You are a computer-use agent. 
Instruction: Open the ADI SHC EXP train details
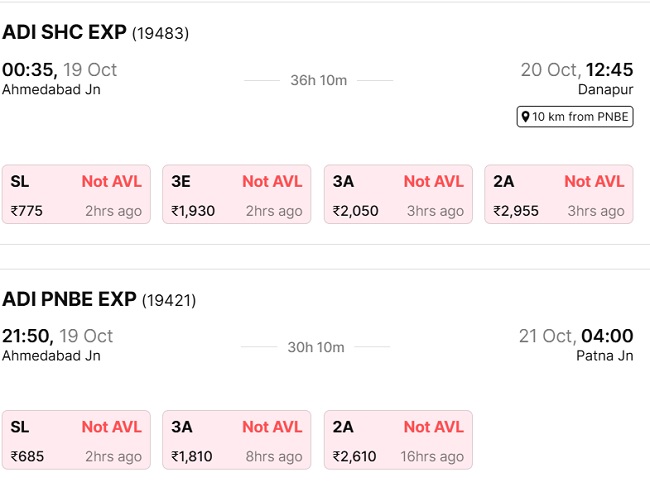tap(64, 32)
